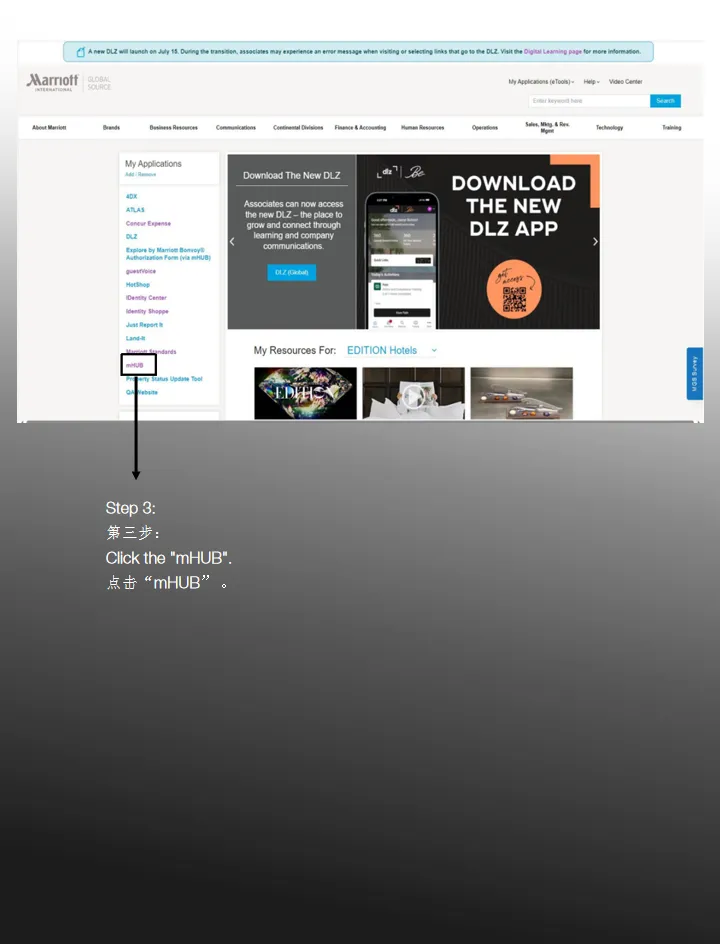Open the Communications menu
720x944 pixels.
236,128
